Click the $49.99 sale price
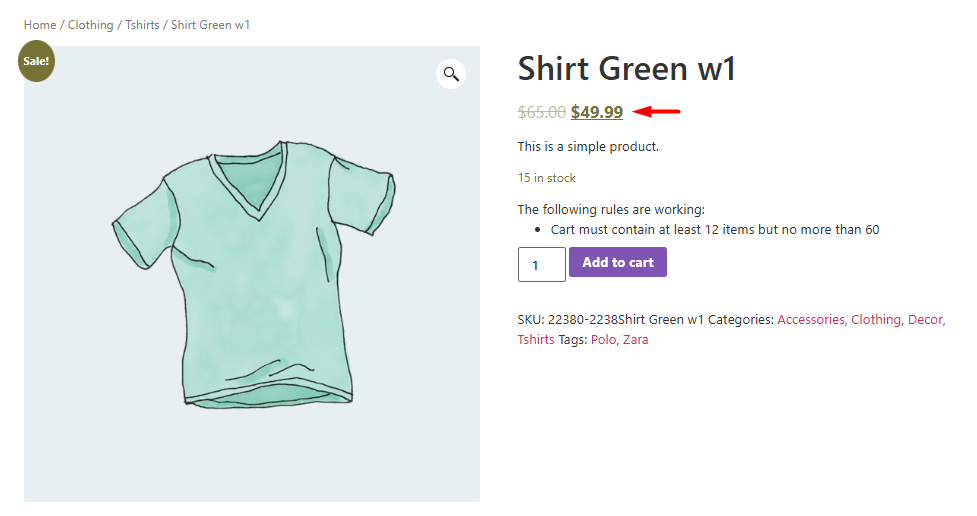The image size is (977, 516). 597,112
